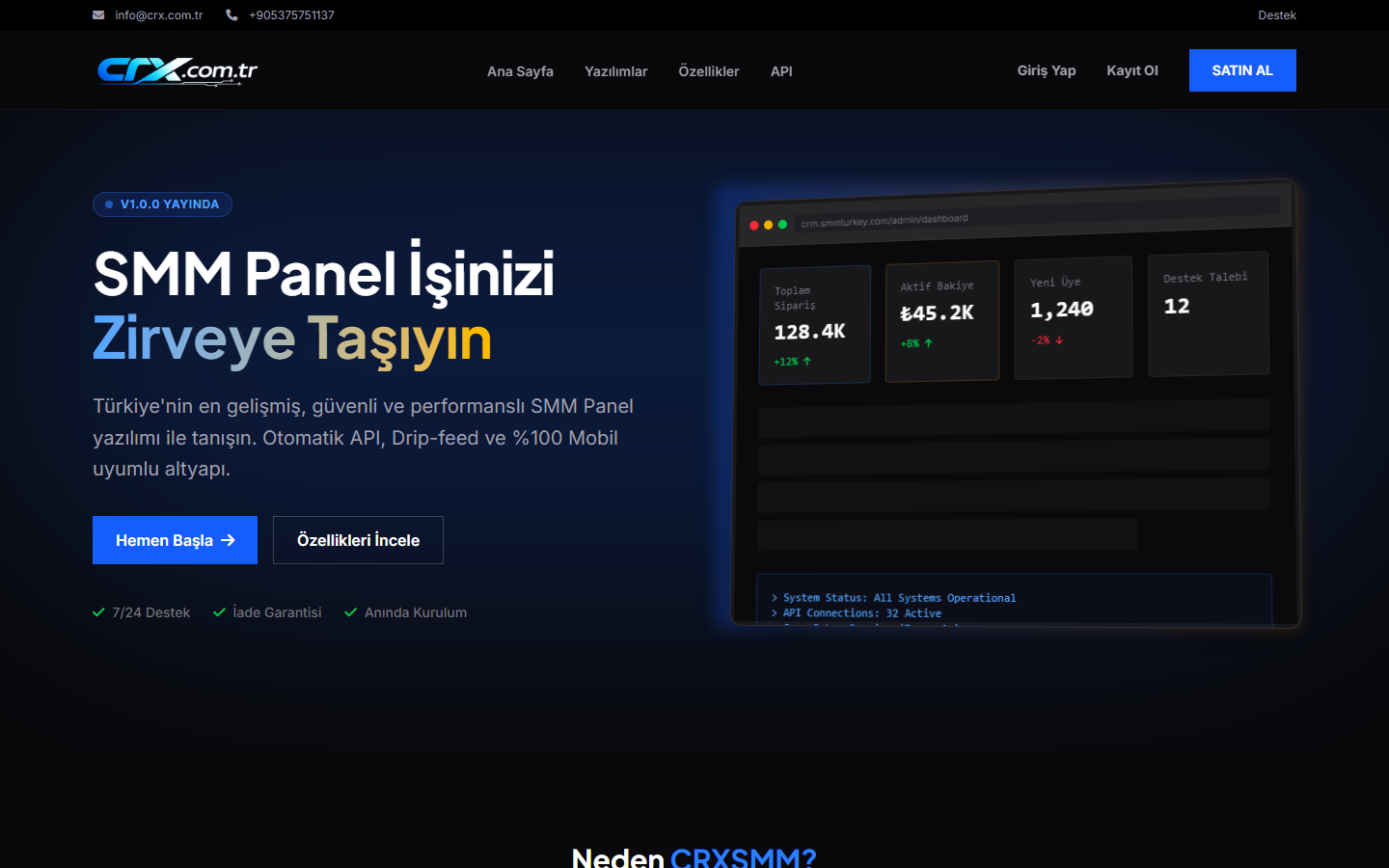Click the V1.0.0 YAYINDA badge
1389x868 pixels.
[x=162, y=203]
